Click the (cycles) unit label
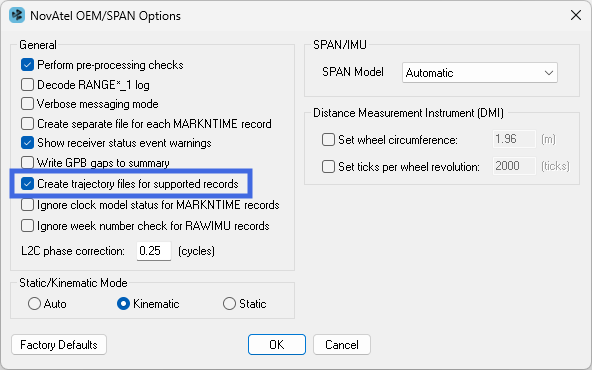Image resolution: width=592 pixels, height=370 pixels. click(196, 251)
